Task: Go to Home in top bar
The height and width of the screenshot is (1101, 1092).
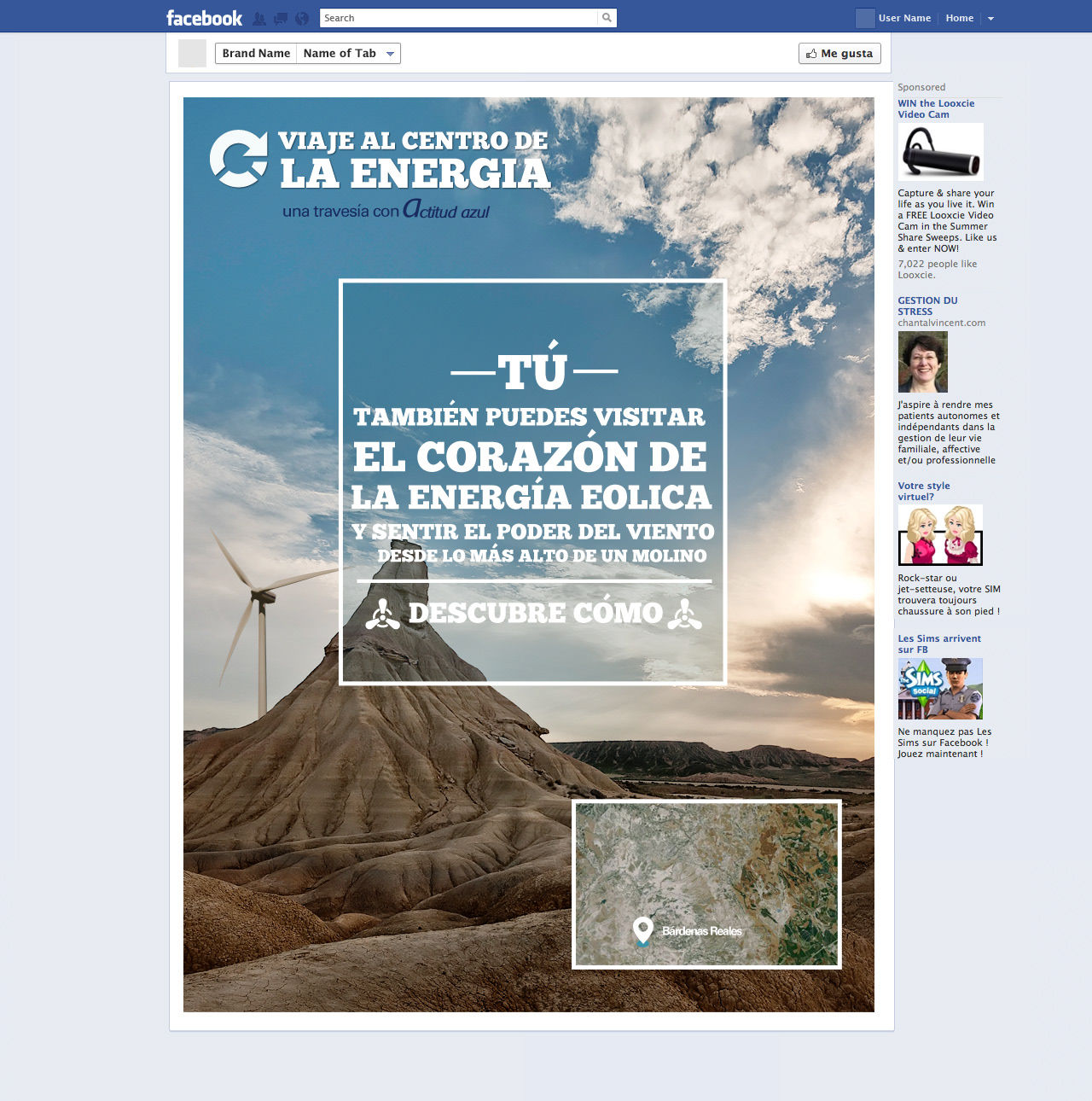Action: pyautogui.click(x=960, y=18)
